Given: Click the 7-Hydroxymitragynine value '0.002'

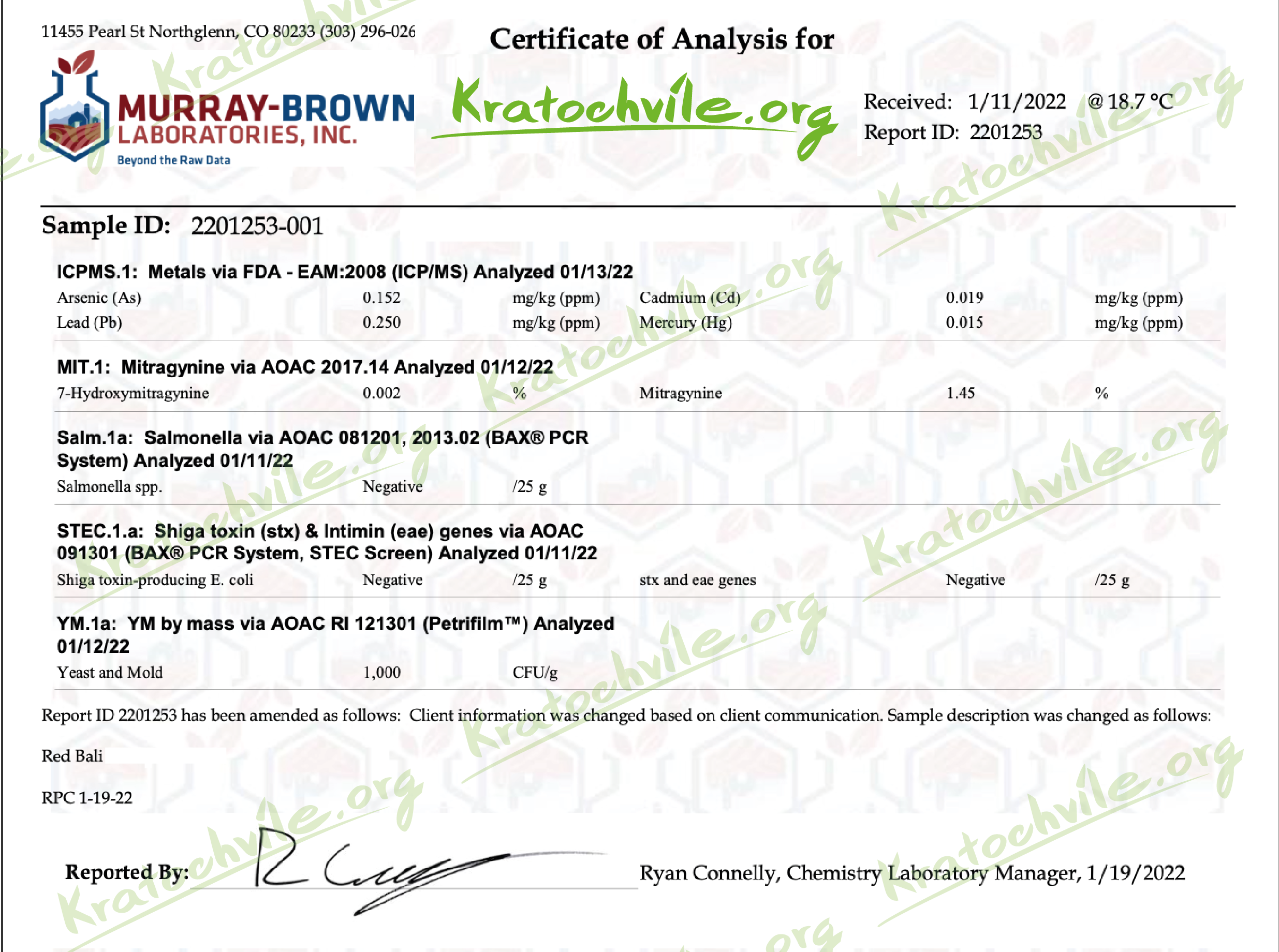Looking at the screenshot, I should [381, 394].
